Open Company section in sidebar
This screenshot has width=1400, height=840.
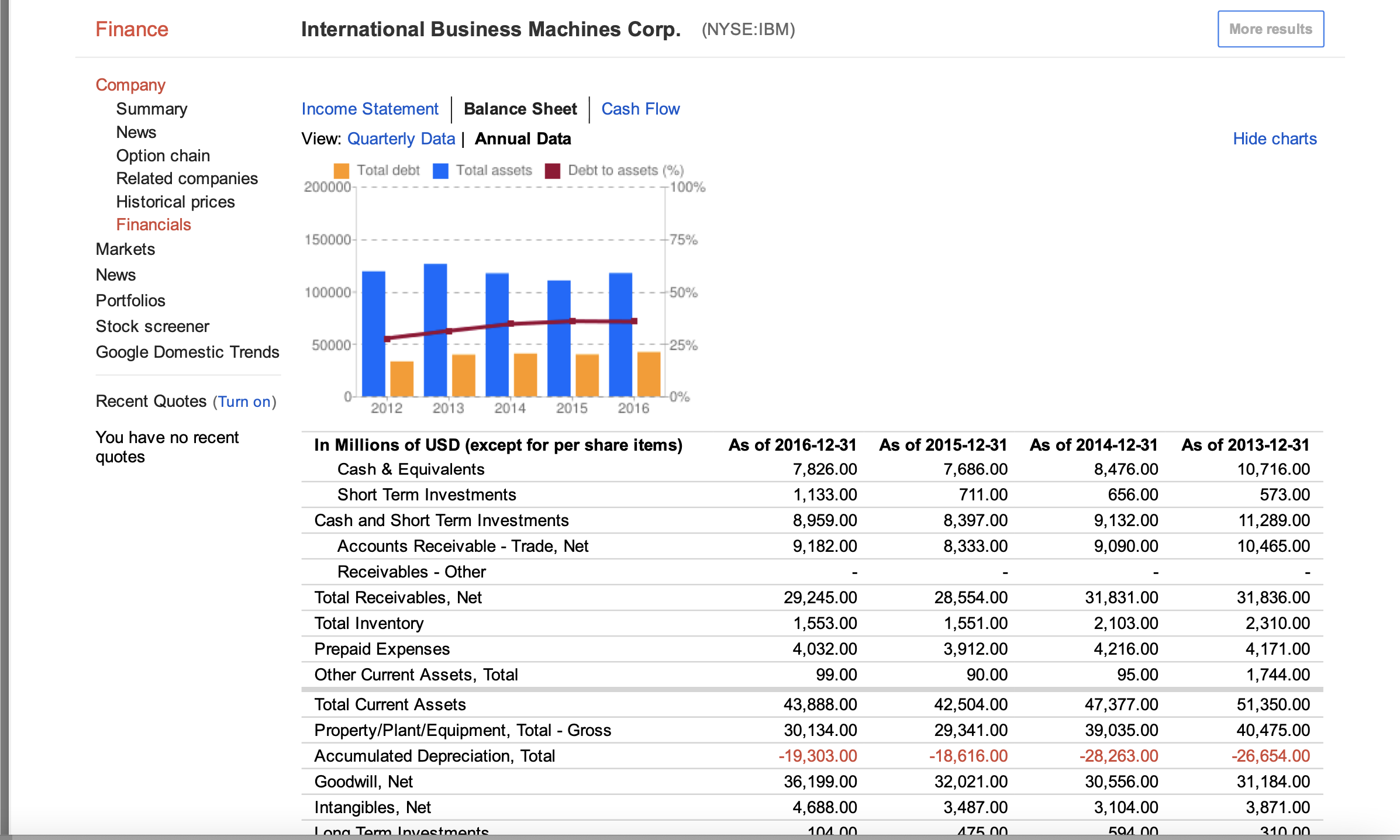[130, 85]
